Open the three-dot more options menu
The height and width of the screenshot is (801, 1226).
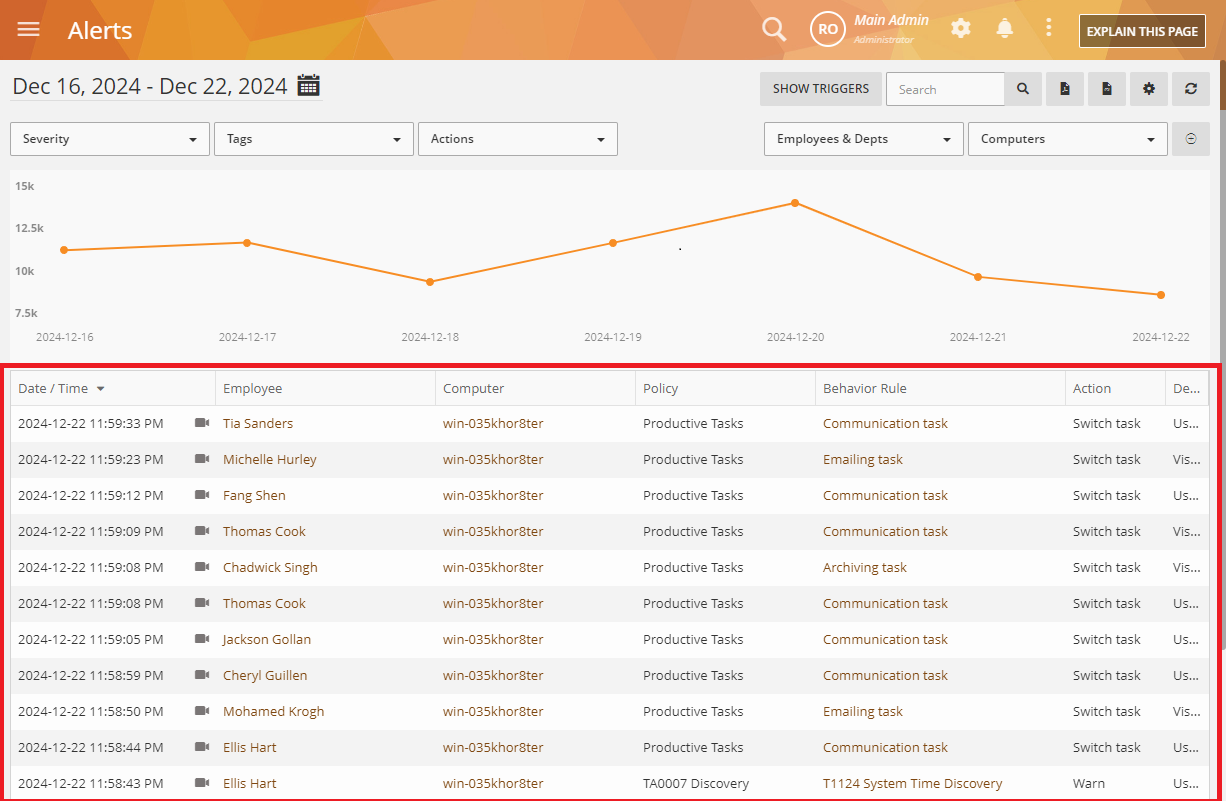tap(1048, 28)
